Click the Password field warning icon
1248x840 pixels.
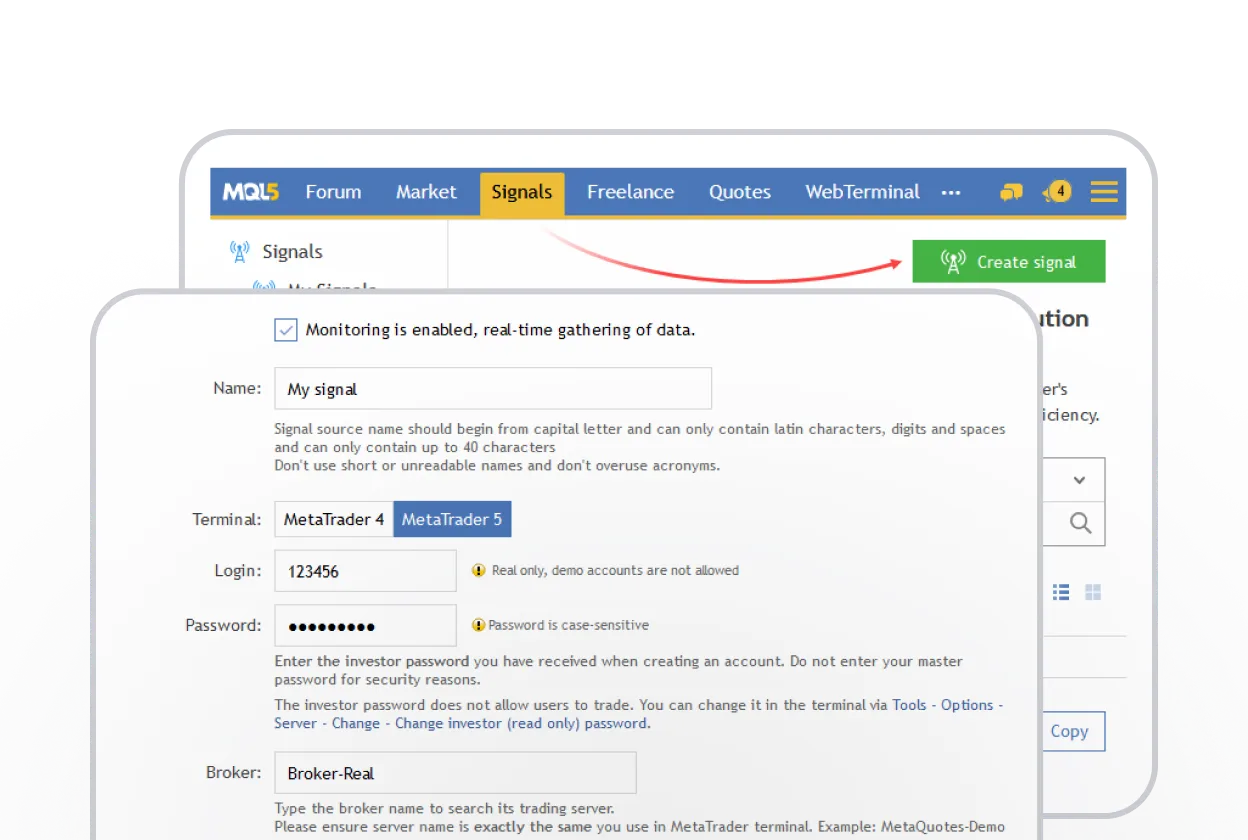click(x=479, y=625)
